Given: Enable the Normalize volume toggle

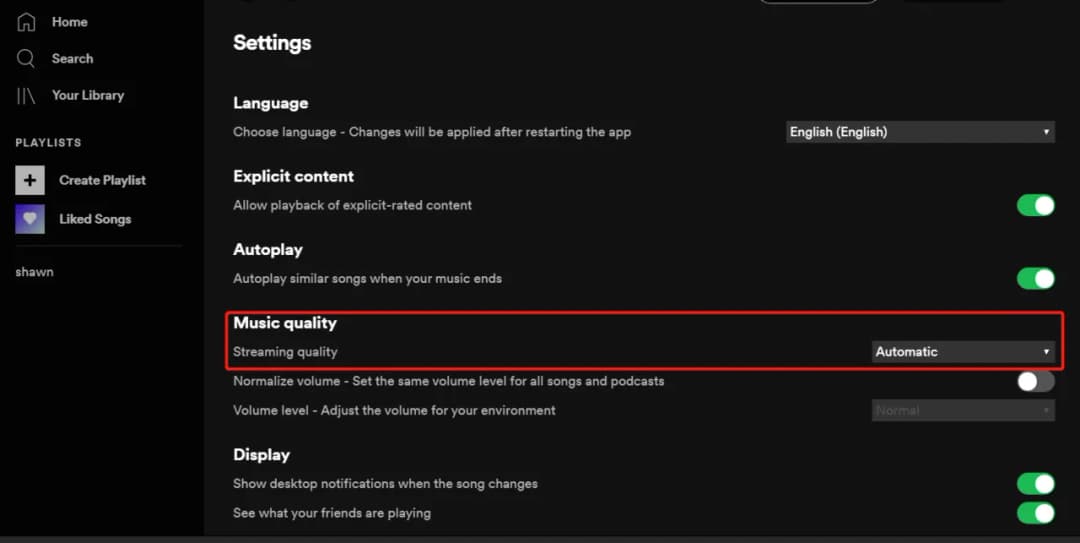Looking at the screenshot, I should click(1035, 381).
